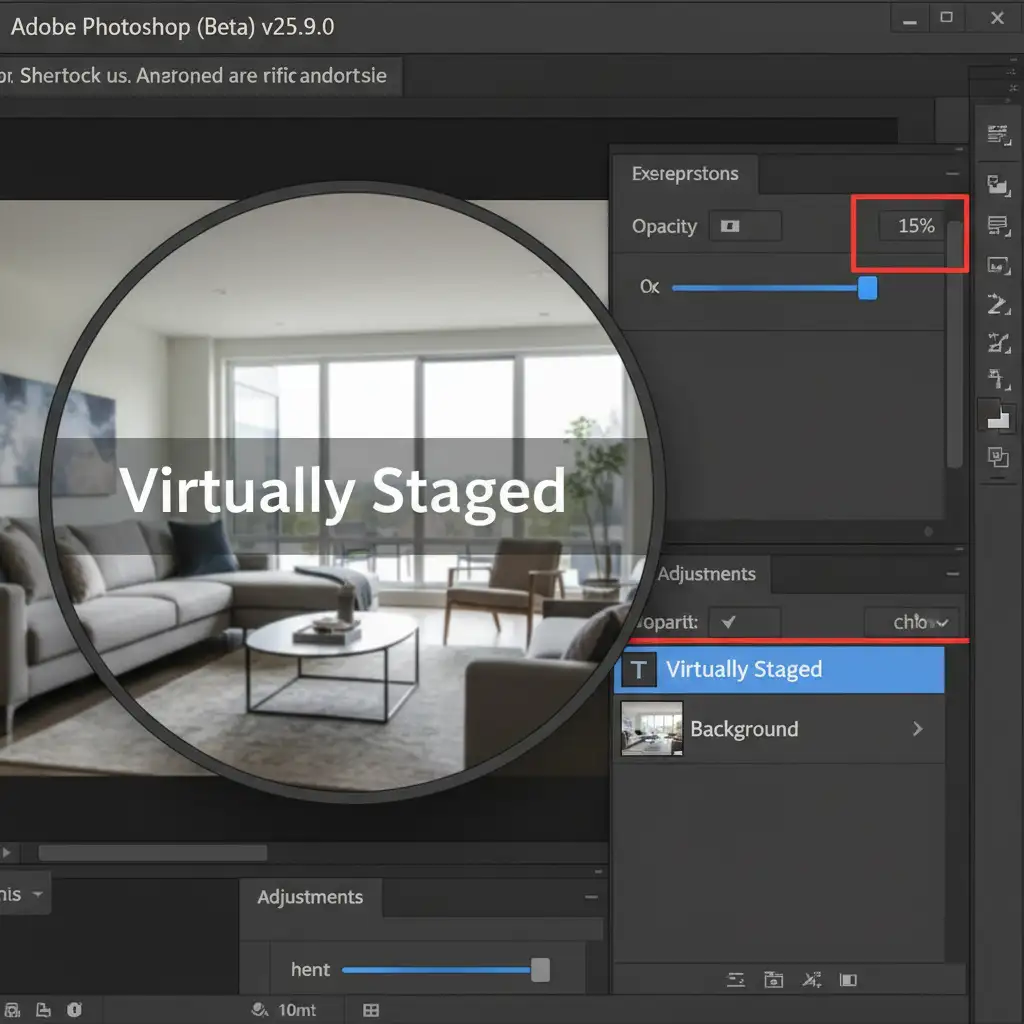Select the foreground/background color squares in right toolbar
This screenshot has width=1024, height=1024.
point(997,415)
